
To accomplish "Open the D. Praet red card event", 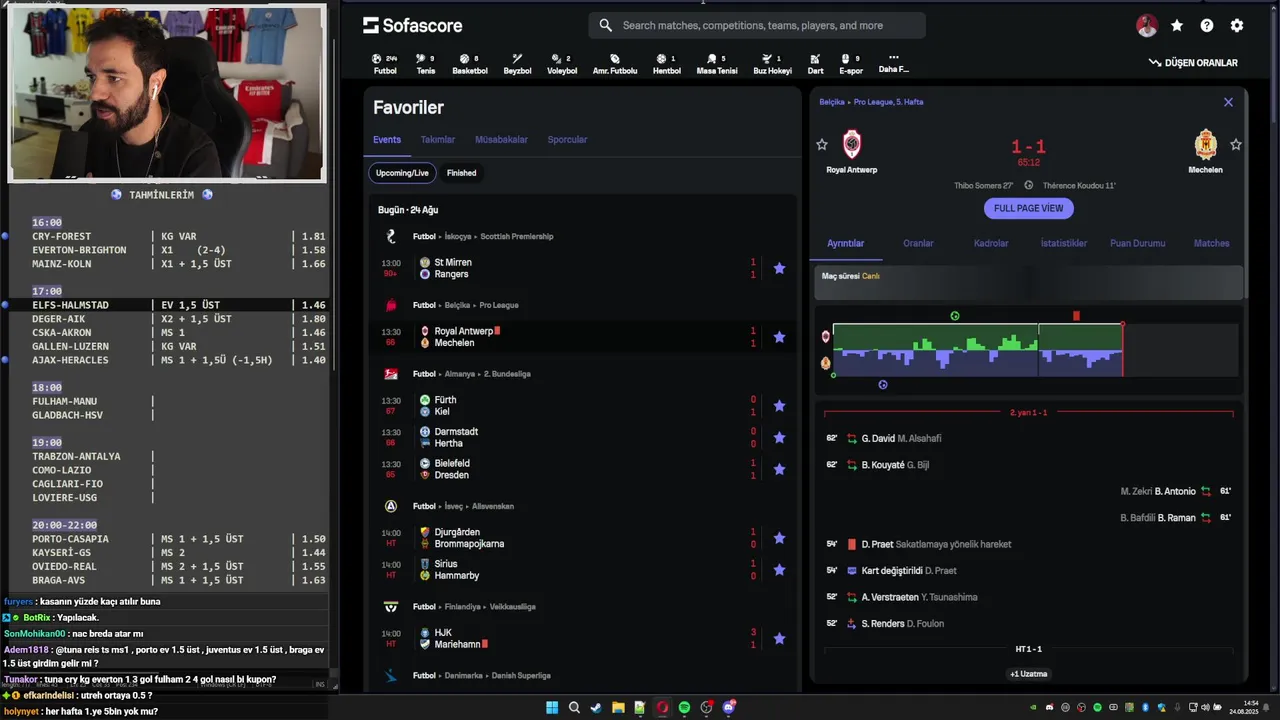I will [x=1028, y=544].
